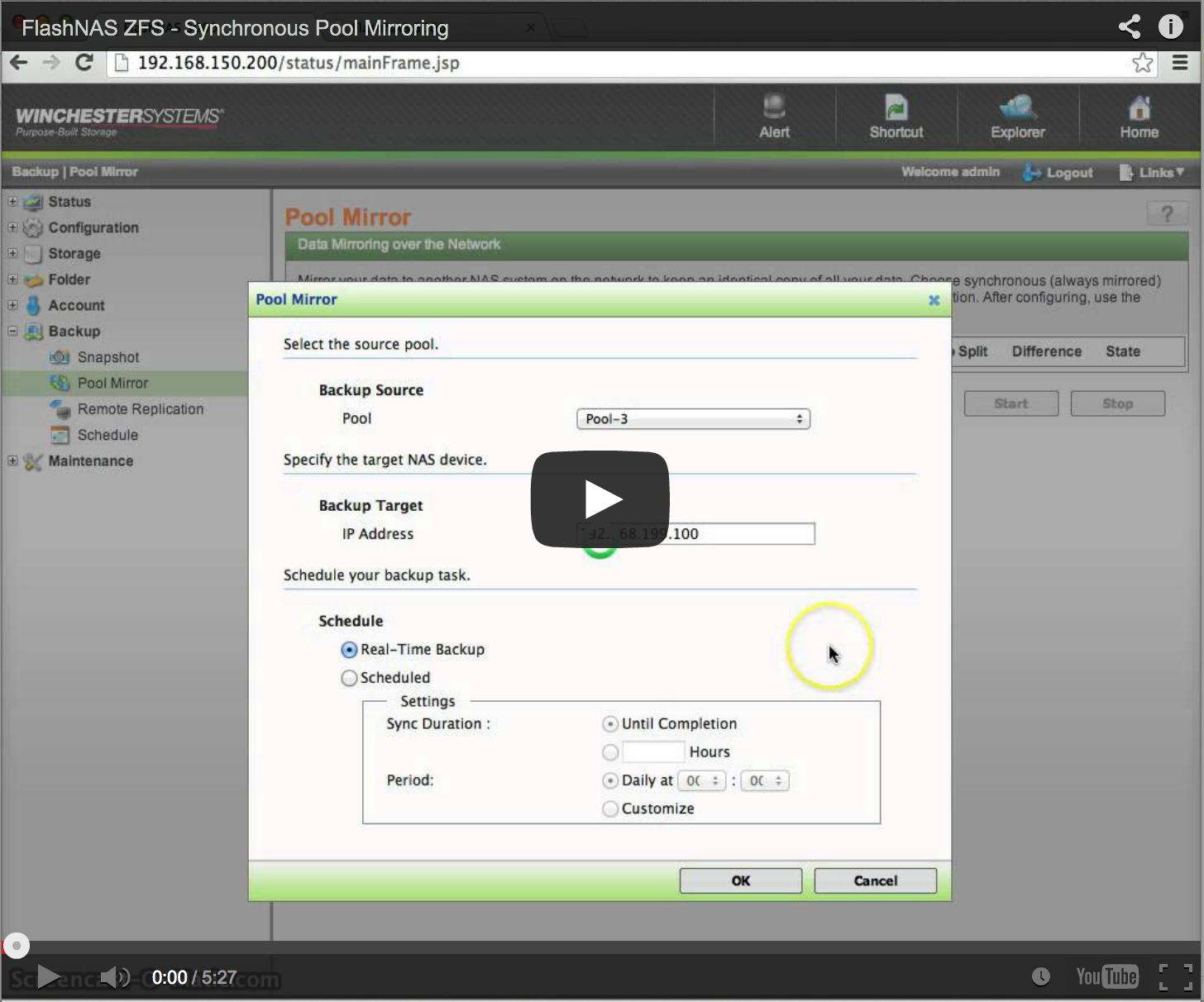1204x1002 pixels.
Task: Click the Account user icon
Action: point(33,305)
